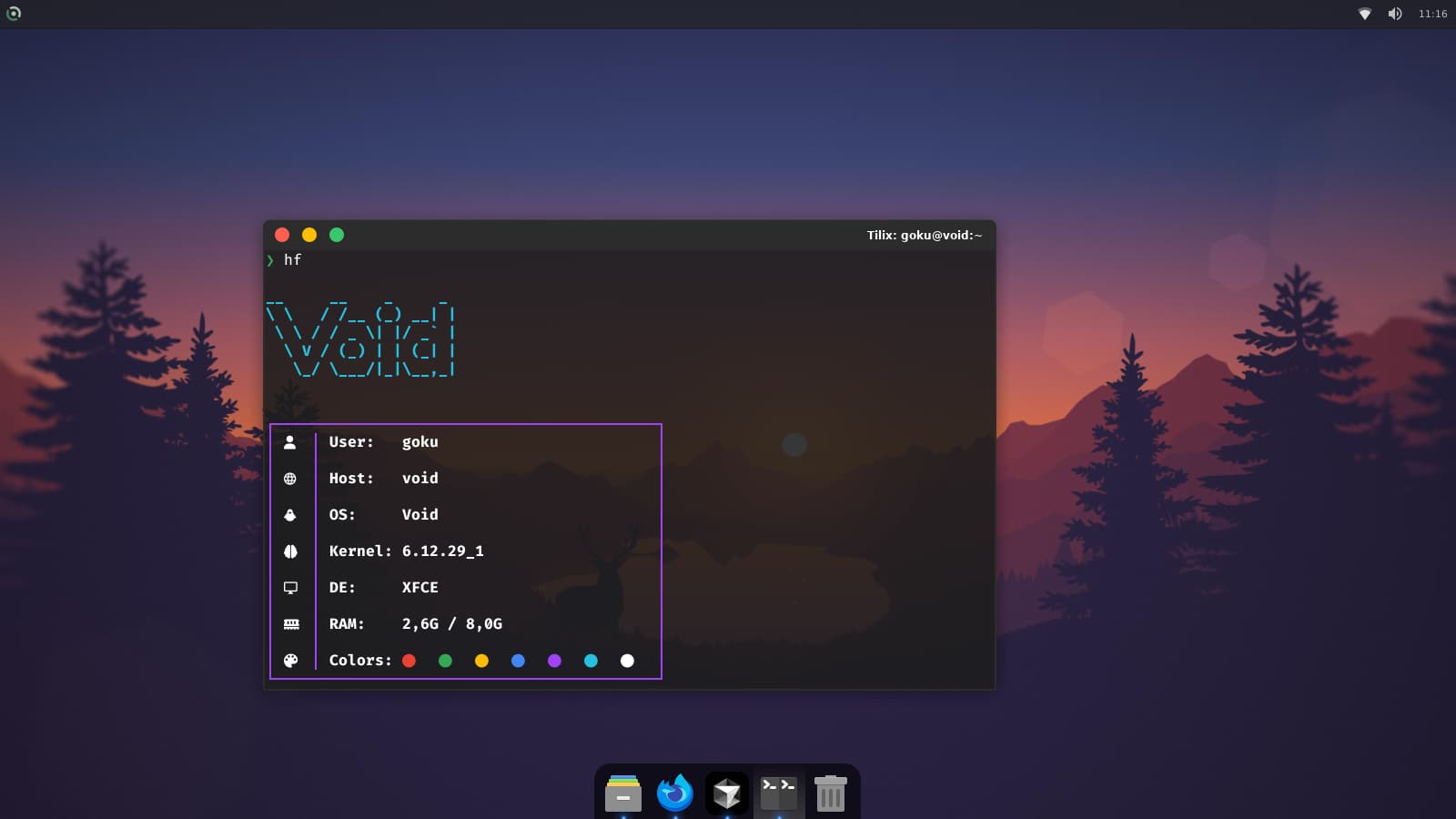The width and height of the screenshot is (1456, 819).
Task: Click the yellow color dot in terminal
Action: 481,661
